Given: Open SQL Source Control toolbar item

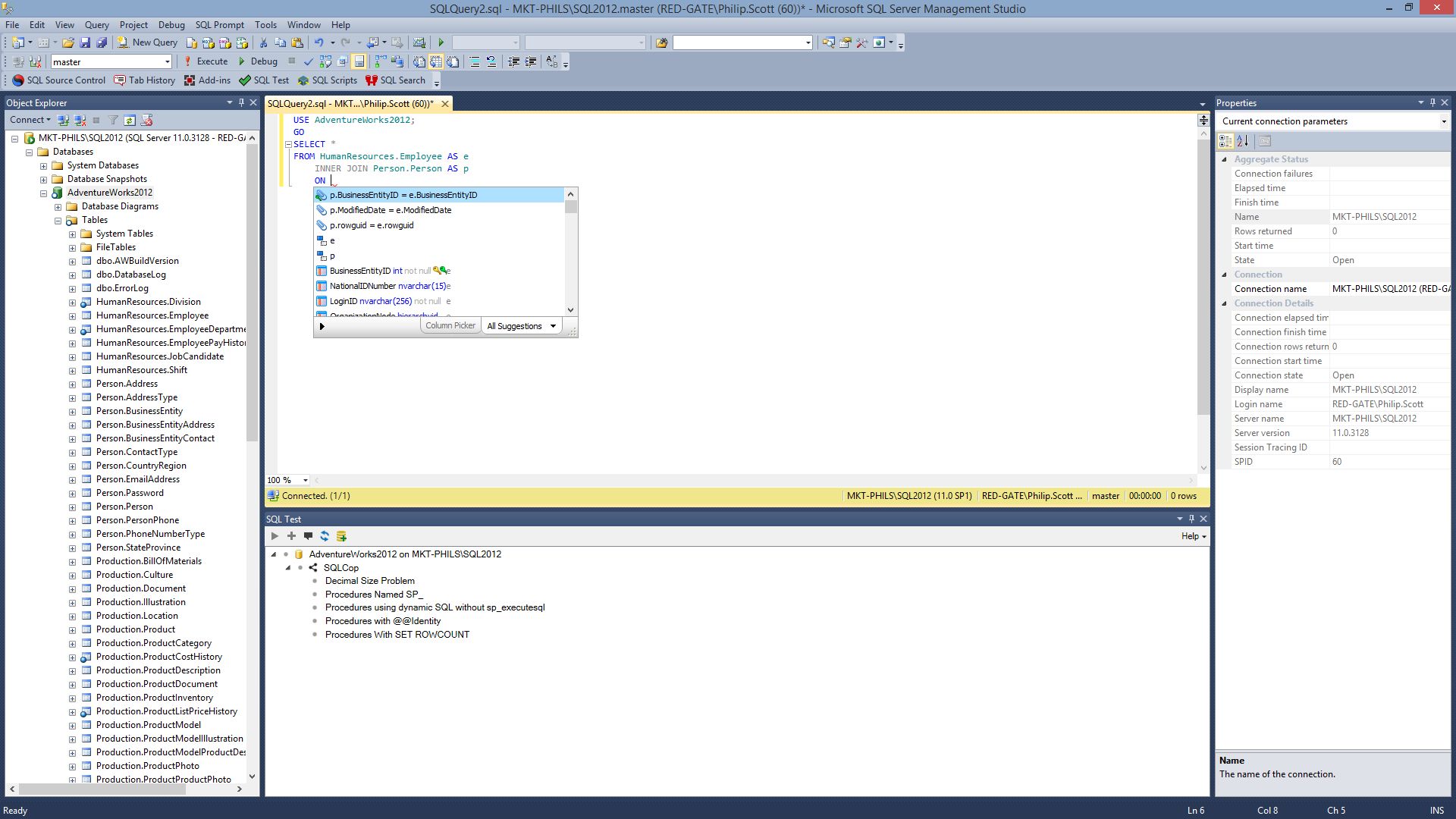Looking at the screenshot, I should [59, 80].
